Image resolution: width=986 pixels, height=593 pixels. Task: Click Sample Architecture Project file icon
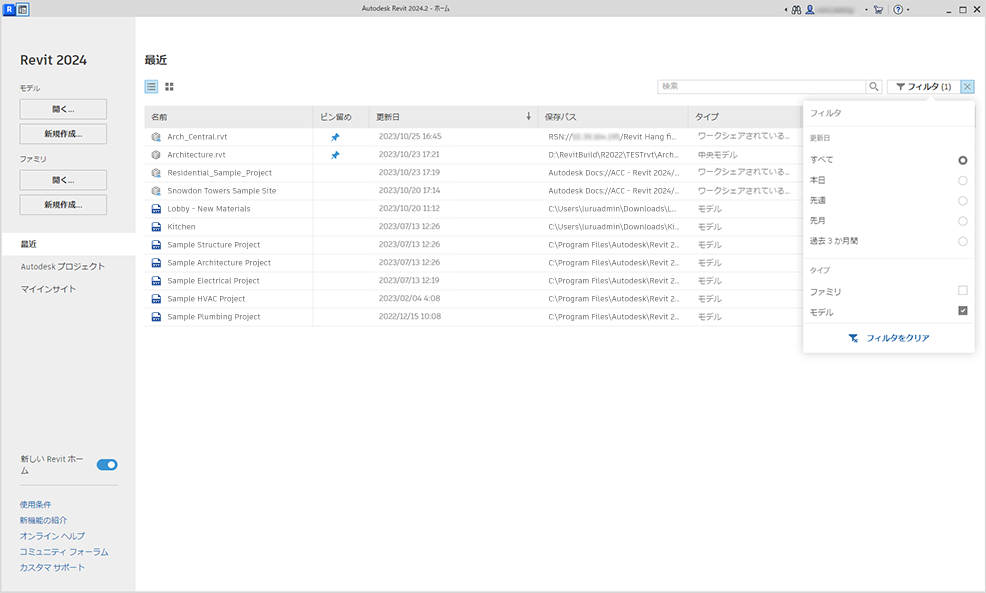[156, 263]
